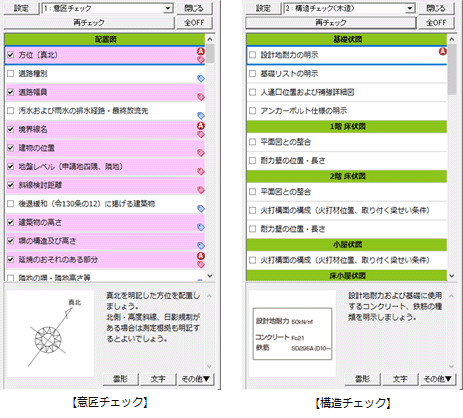
Task: Click 全OFF button in right panel
Action: point(436,22)
